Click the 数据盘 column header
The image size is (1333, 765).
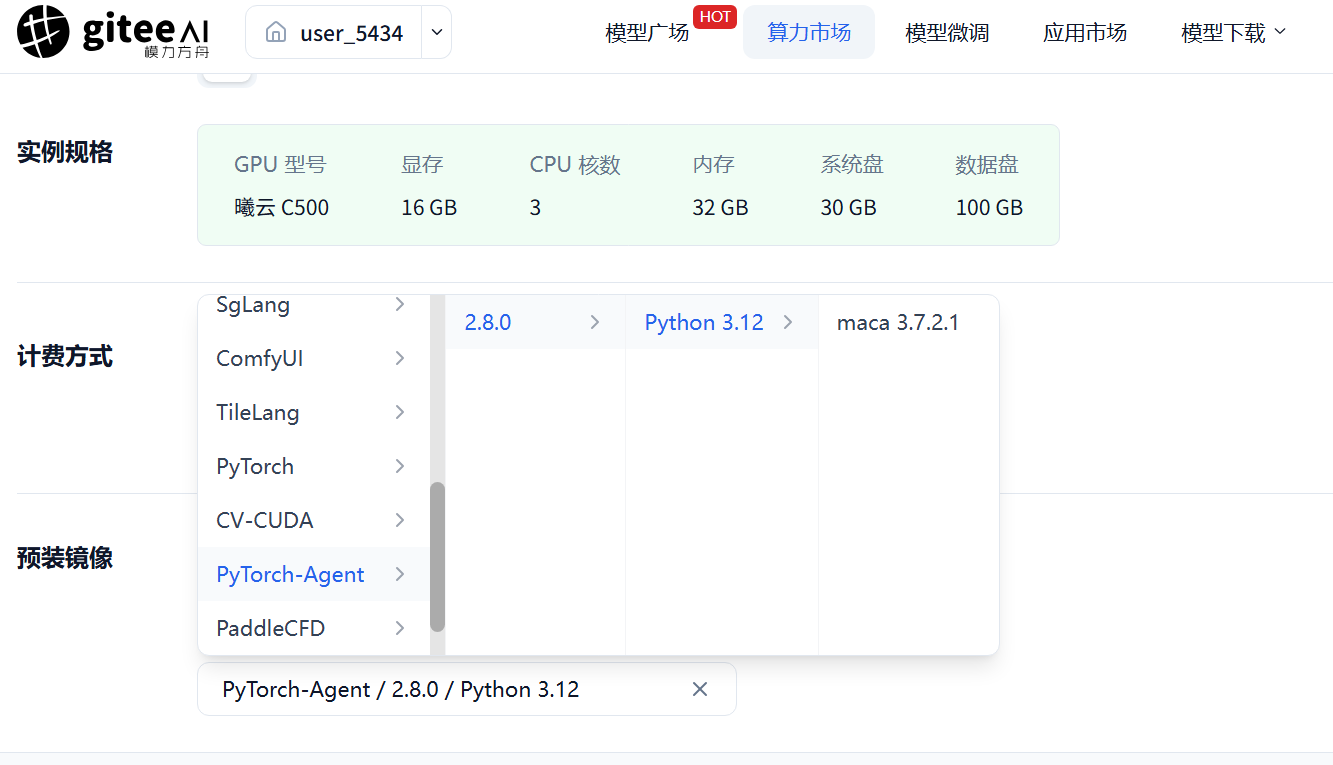pyautogui.click(x=987, y=165)
